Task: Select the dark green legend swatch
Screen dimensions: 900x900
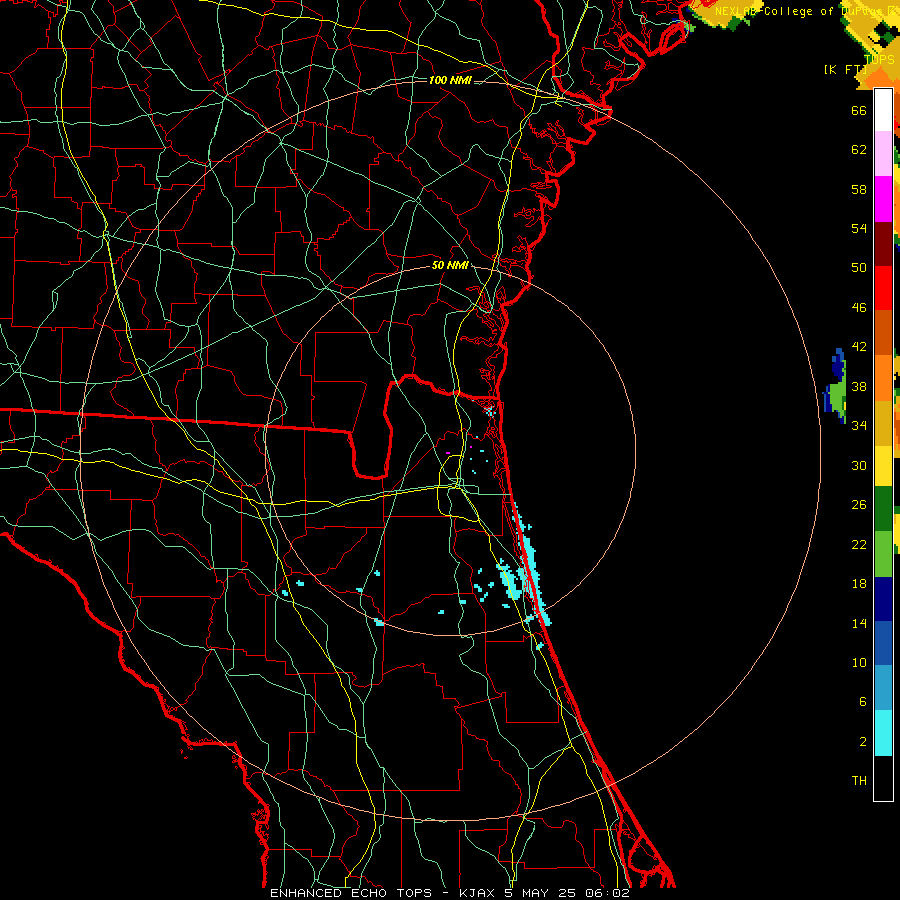Action: point(883,509)
